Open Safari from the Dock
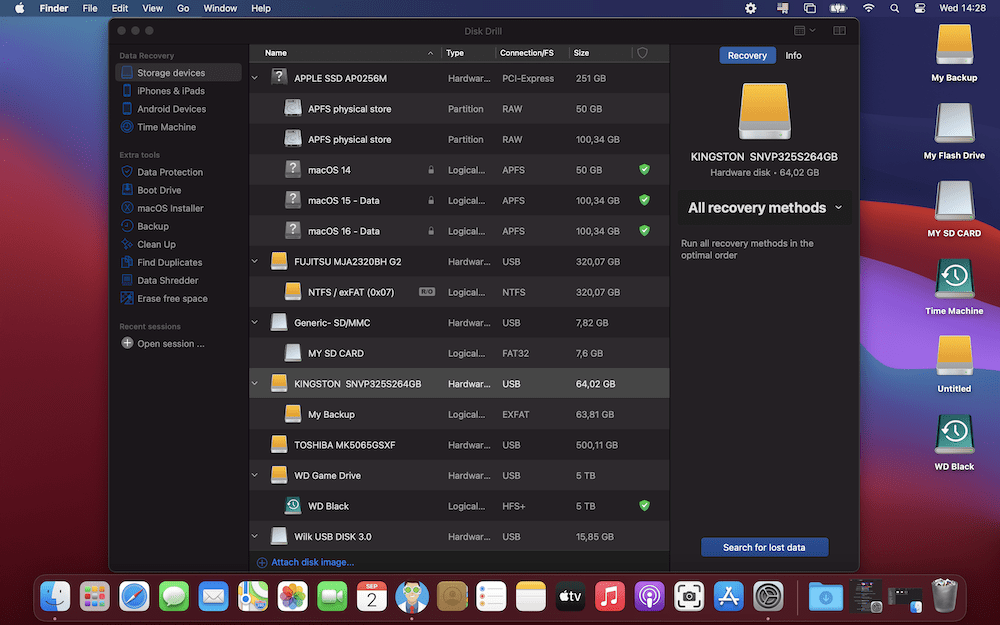This screenshot has width=1000, height=625. (x=135, y=596)
